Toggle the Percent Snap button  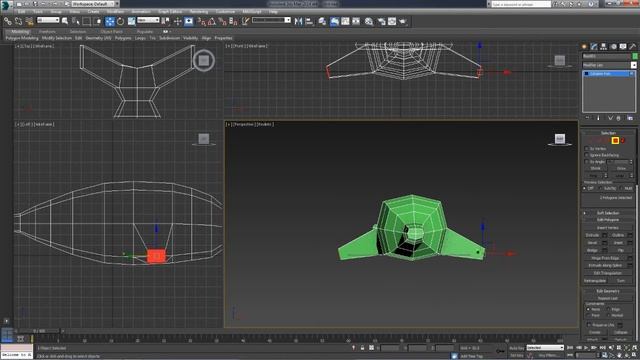coord(222,21)
